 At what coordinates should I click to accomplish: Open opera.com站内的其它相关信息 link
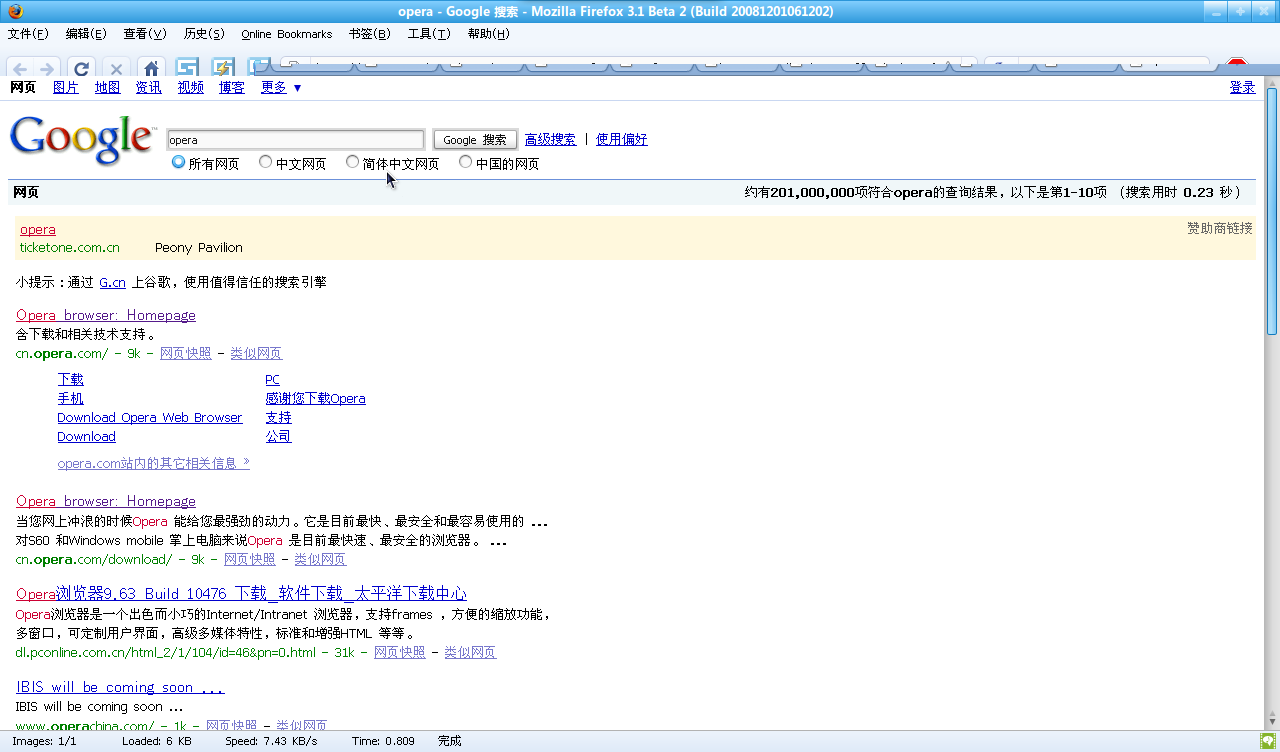(x=154, y=464)
